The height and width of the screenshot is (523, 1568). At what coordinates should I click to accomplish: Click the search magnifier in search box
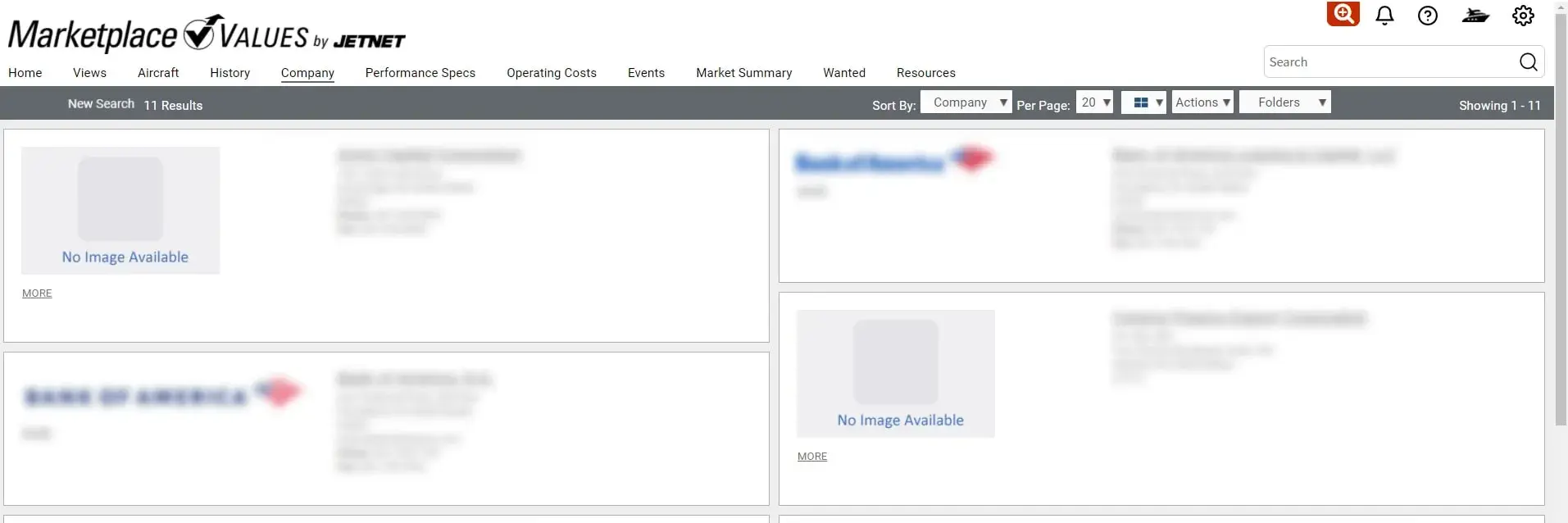pyautogui.click(x=1528, y=62)
